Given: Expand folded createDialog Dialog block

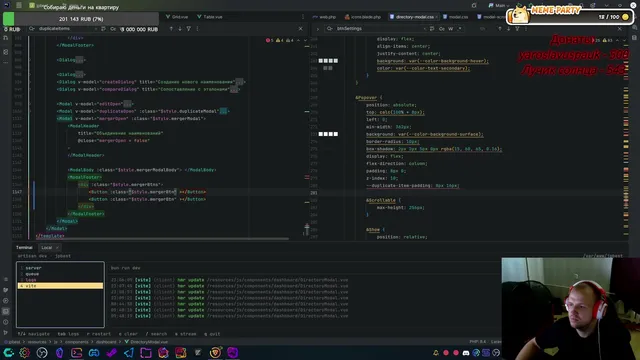Looking at the screenshot, I should (239, 82).
